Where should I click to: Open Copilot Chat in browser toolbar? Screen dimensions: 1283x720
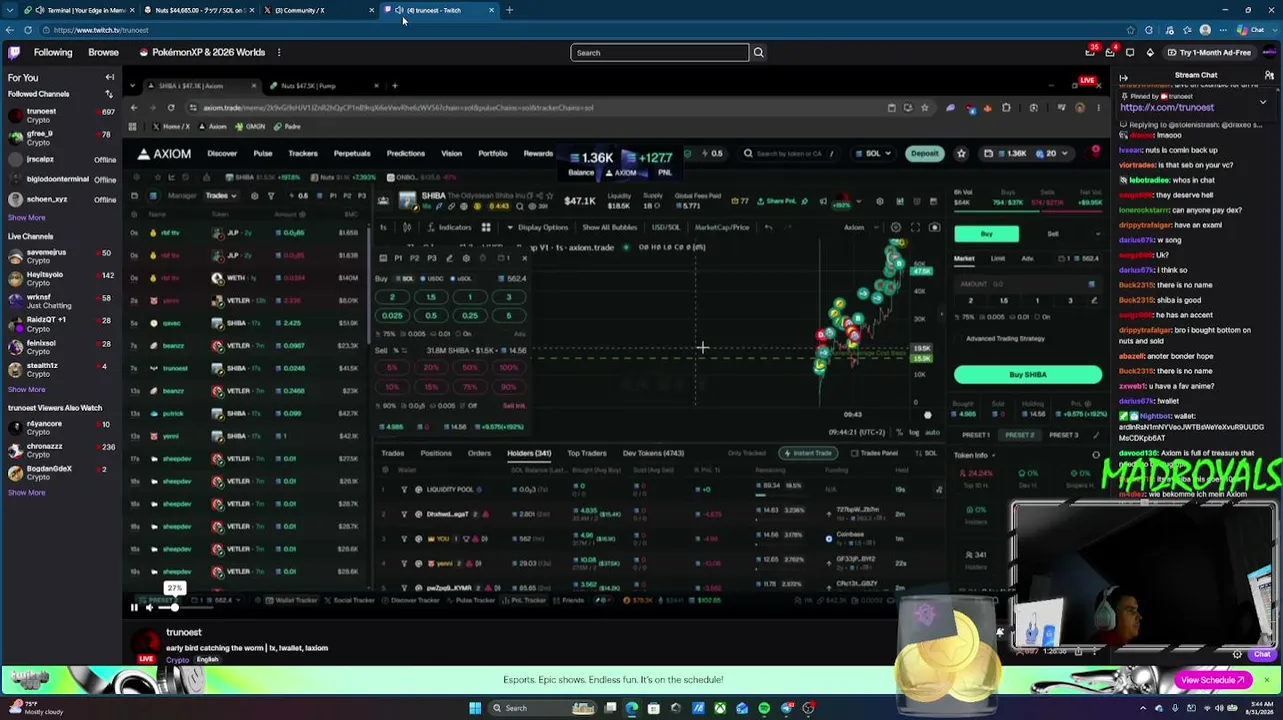tap(1250, 30)
